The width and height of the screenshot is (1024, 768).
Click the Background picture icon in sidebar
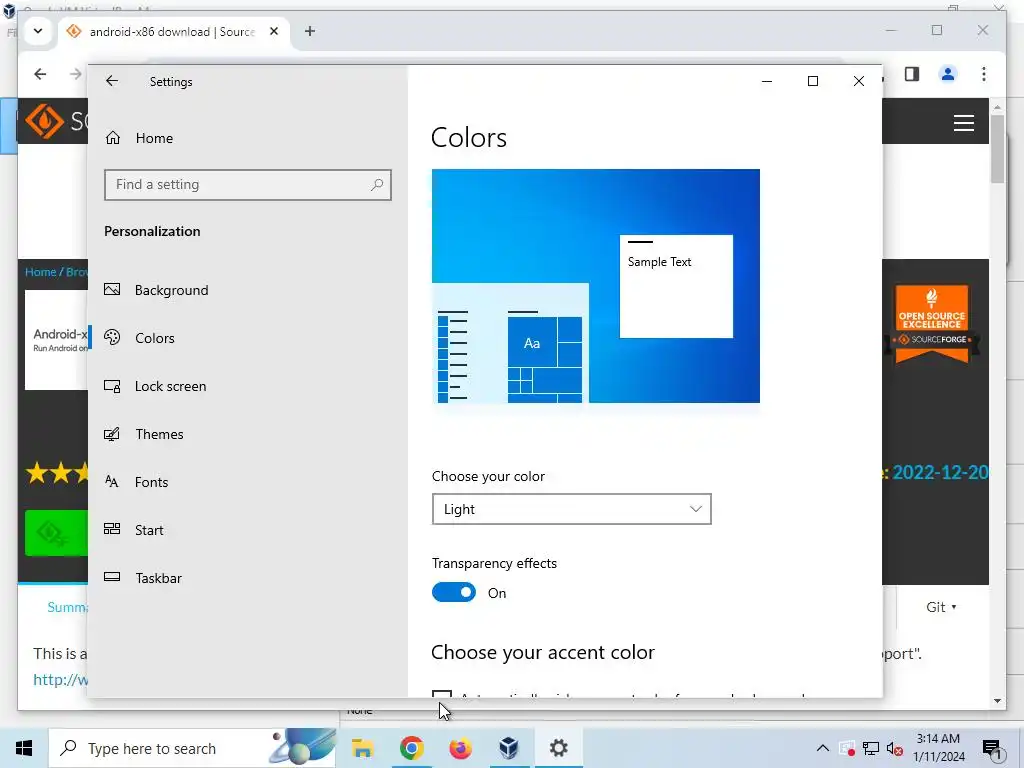112,289
